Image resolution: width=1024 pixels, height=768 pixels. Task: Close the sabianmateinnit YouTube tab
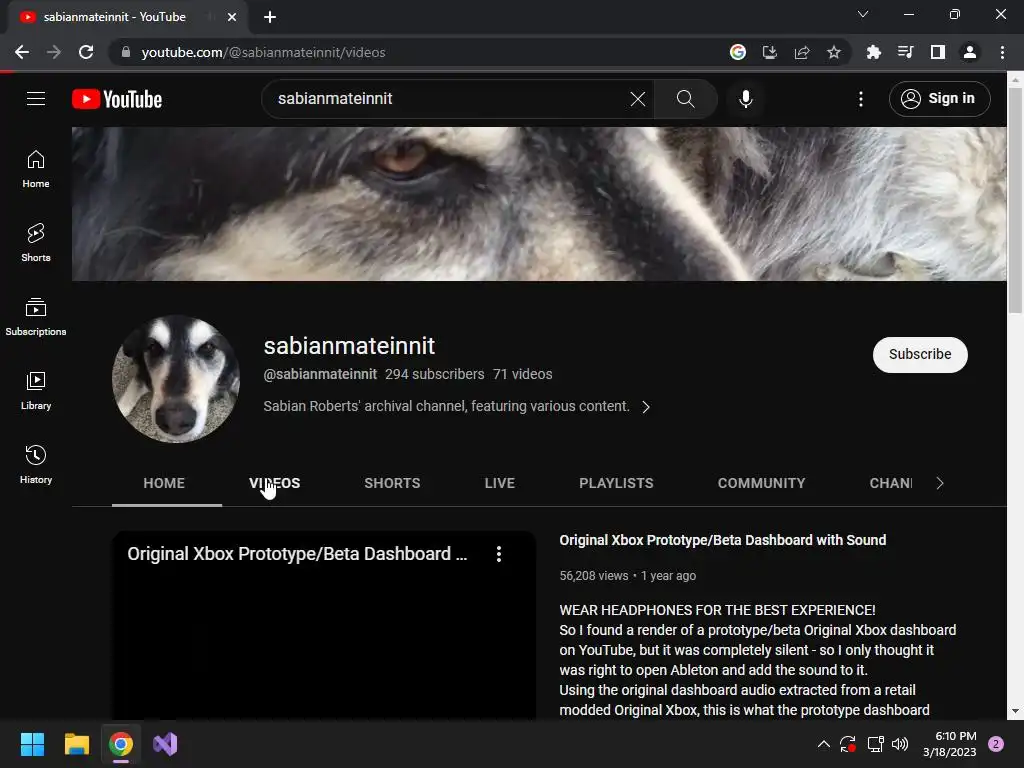pos(232,17)
